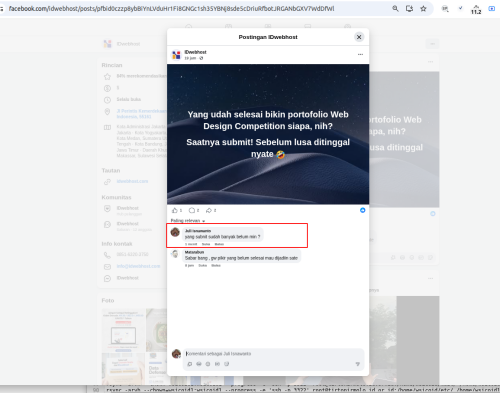Click the Foto section heading in background page
The image size is (500, 393).
[108, 301]
